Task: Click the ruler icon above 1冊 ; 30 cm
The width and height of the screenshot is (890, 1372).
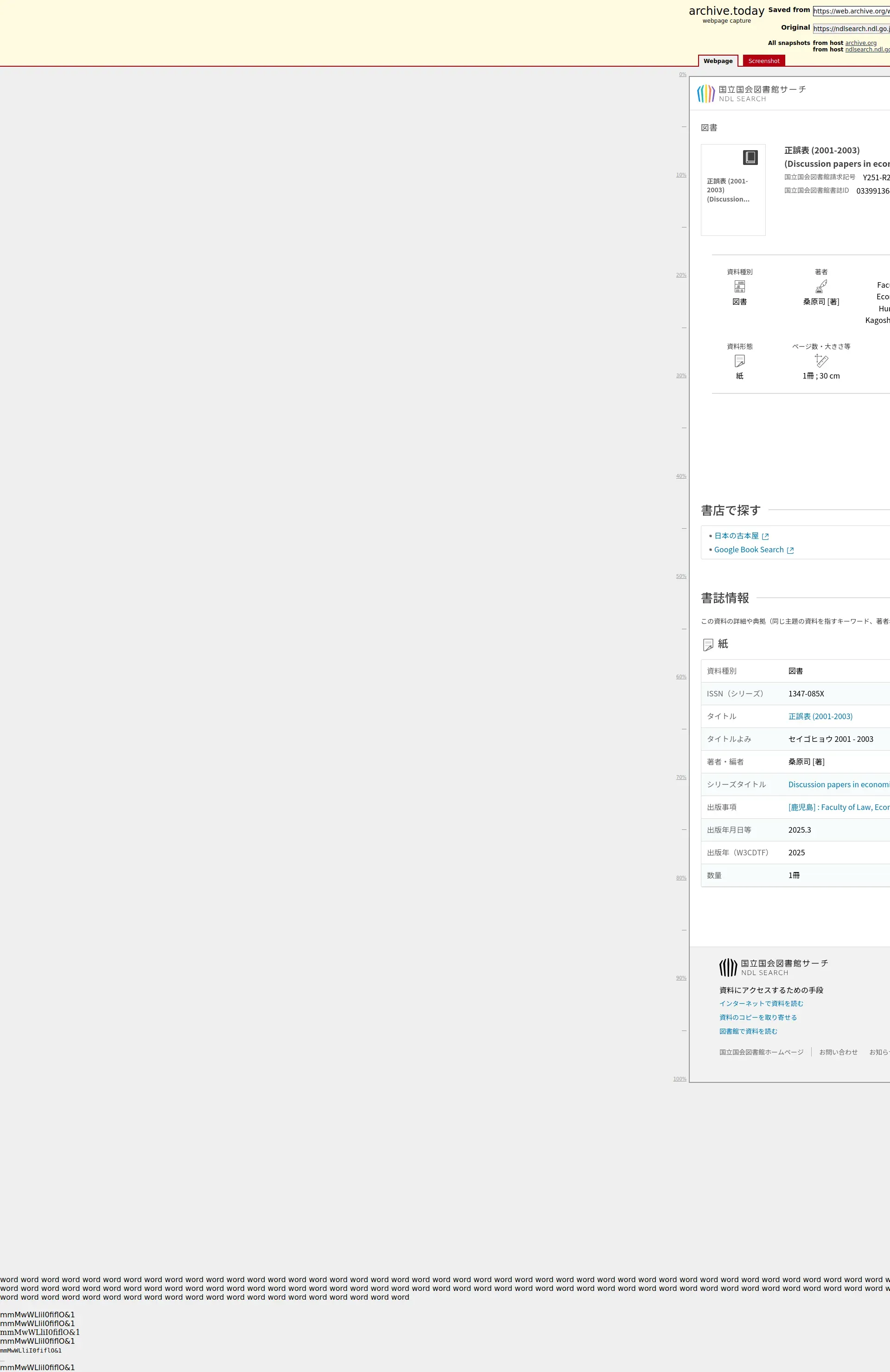Action: [821, 361]
